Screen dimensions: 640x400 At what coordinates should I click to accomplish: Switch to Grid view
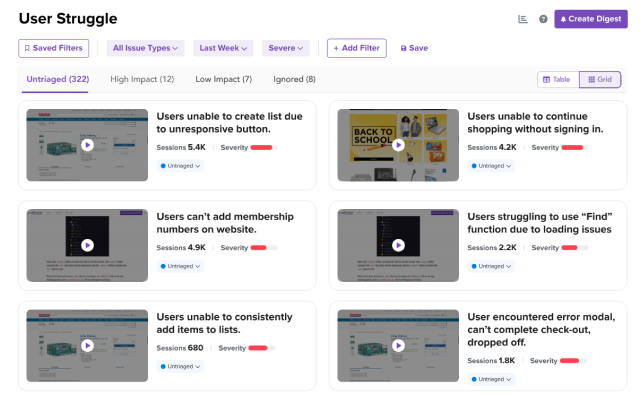tap(600, 80)
